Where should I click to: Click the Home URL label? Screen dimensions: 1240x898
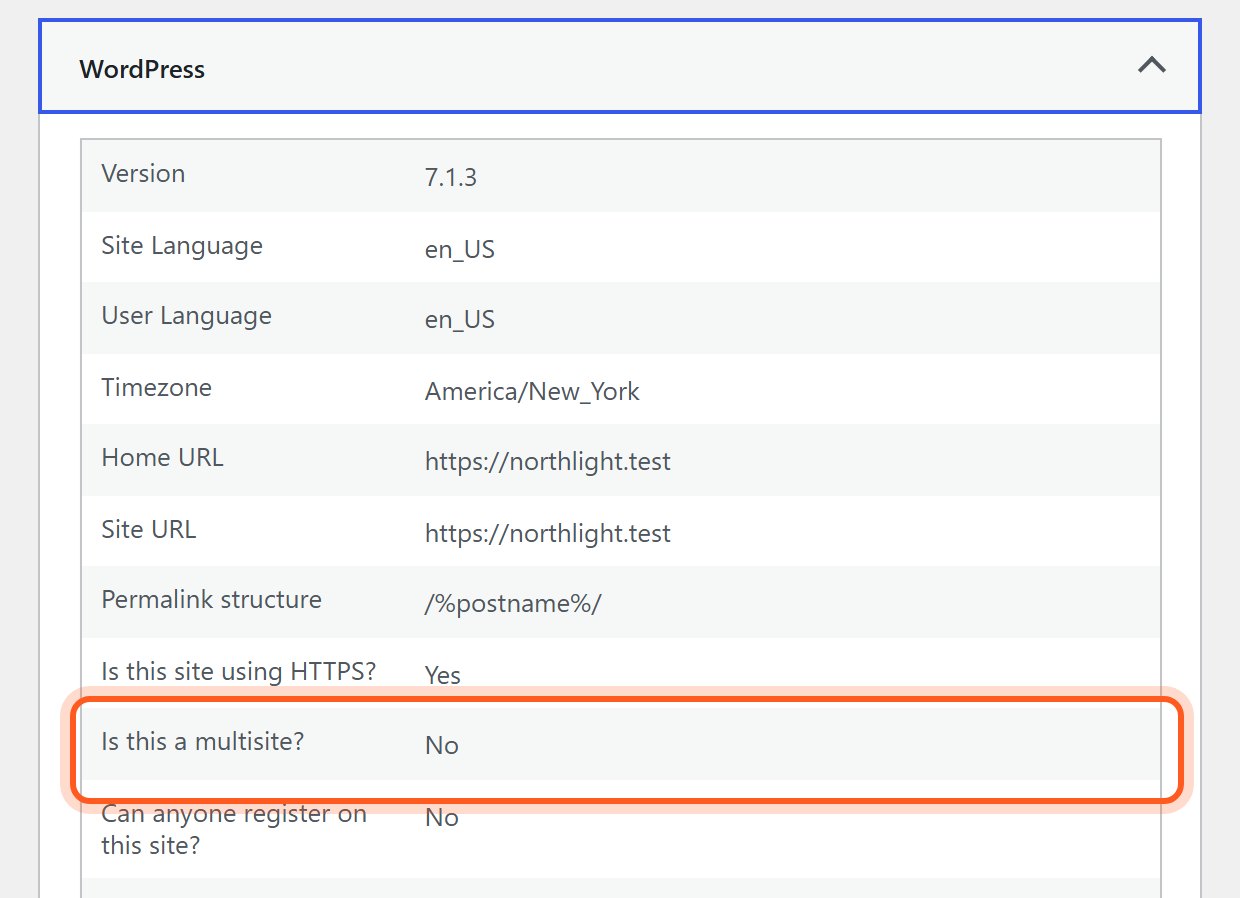[162, 457]
